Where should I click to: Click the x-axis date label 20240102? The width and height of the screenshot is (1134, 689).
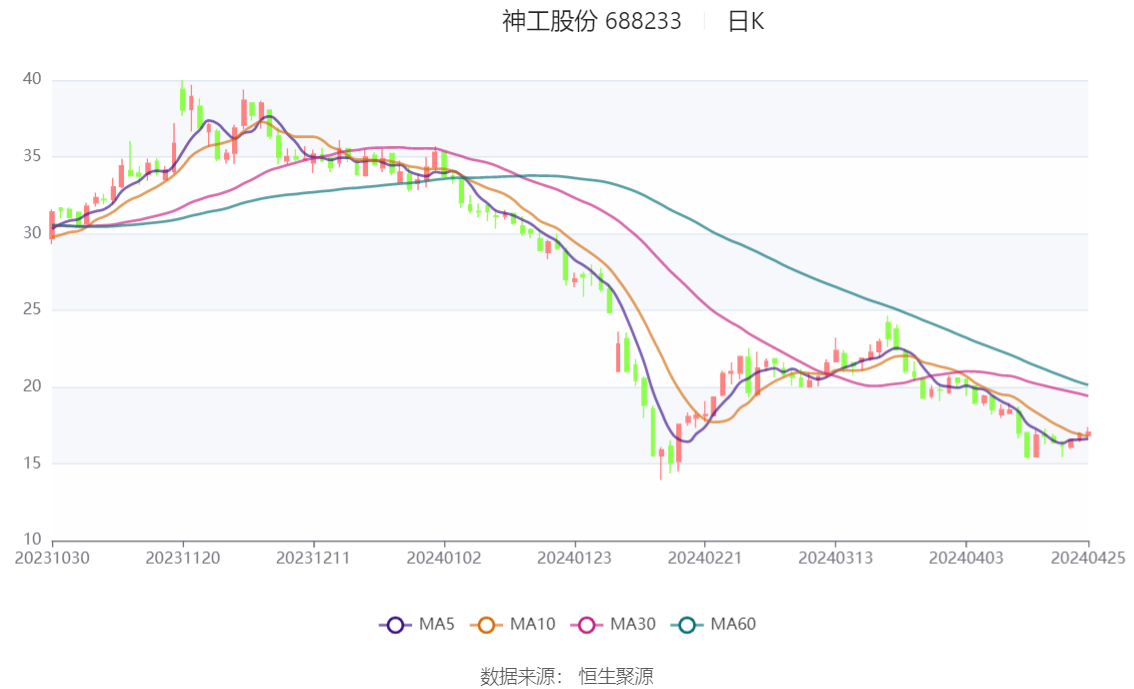click(x=444, y=558)
